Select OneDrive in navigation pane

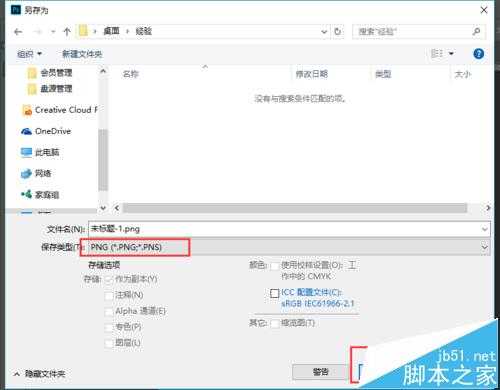click(46, 131)
